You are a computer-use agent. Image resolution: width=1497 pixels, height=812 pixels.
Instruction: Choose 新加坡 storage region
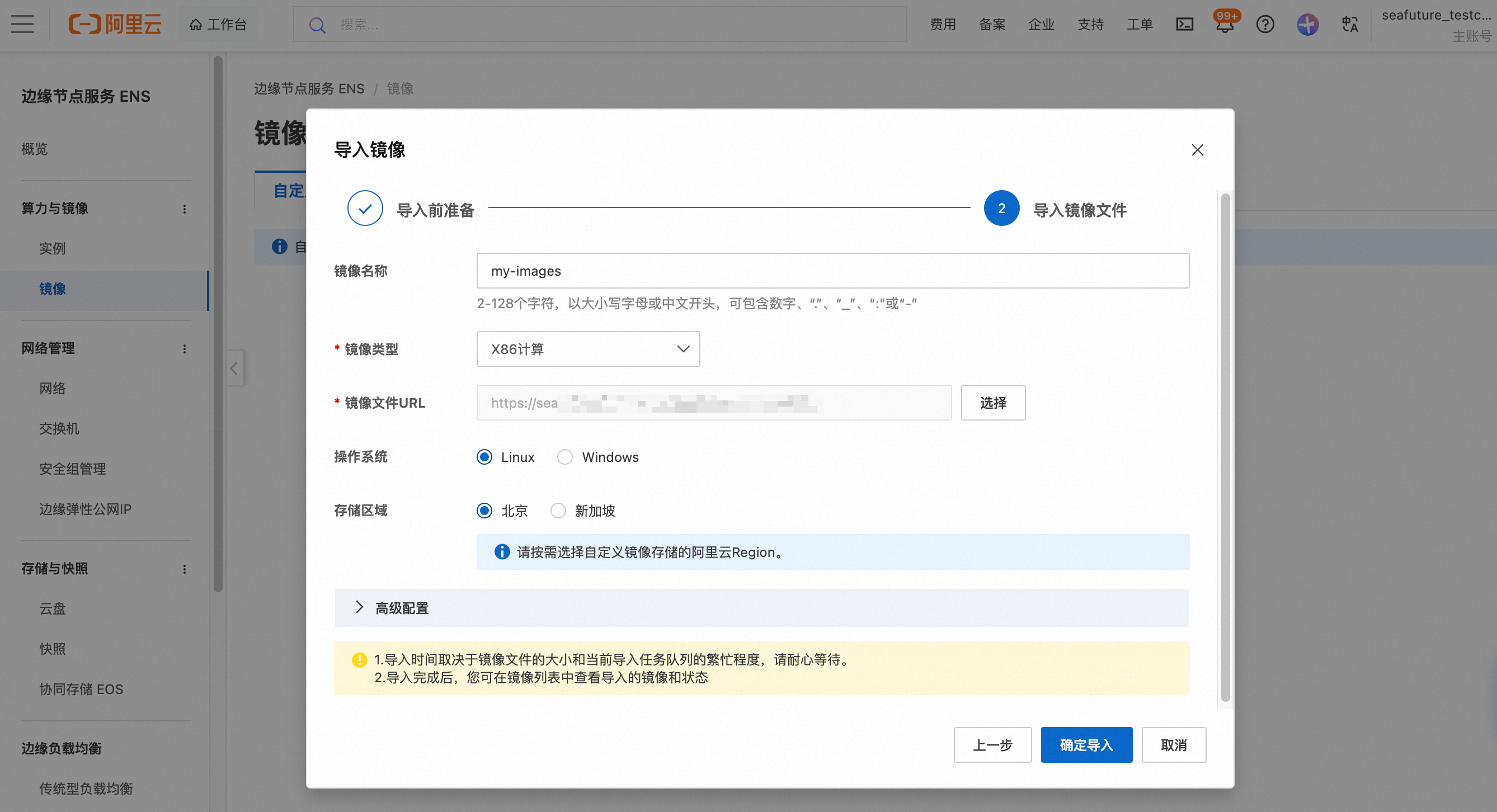(558, 511)
